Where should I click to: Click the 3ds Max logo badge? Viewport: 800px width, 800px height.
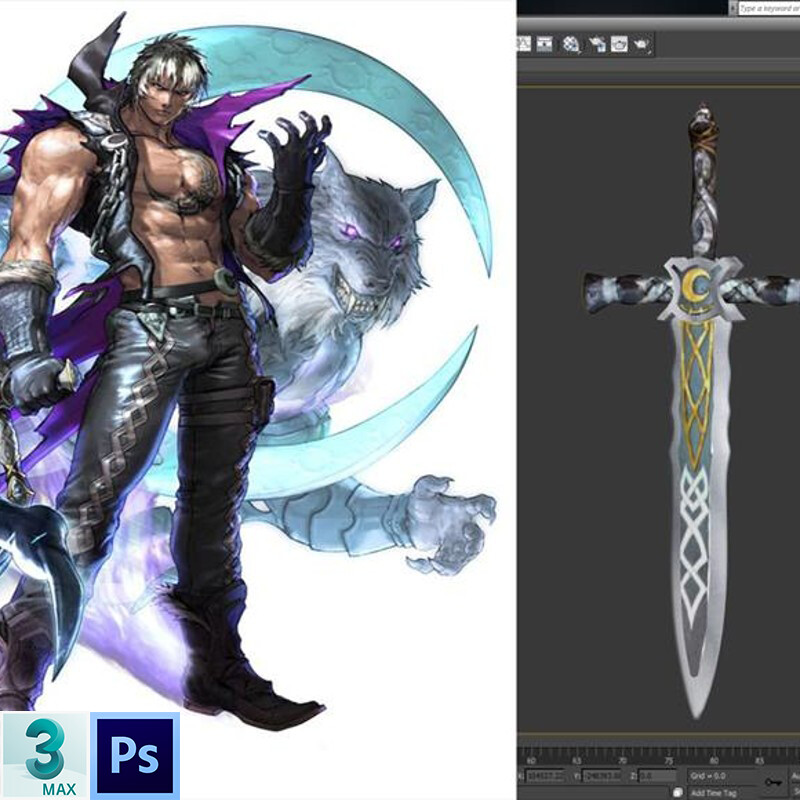click(45, 756)
